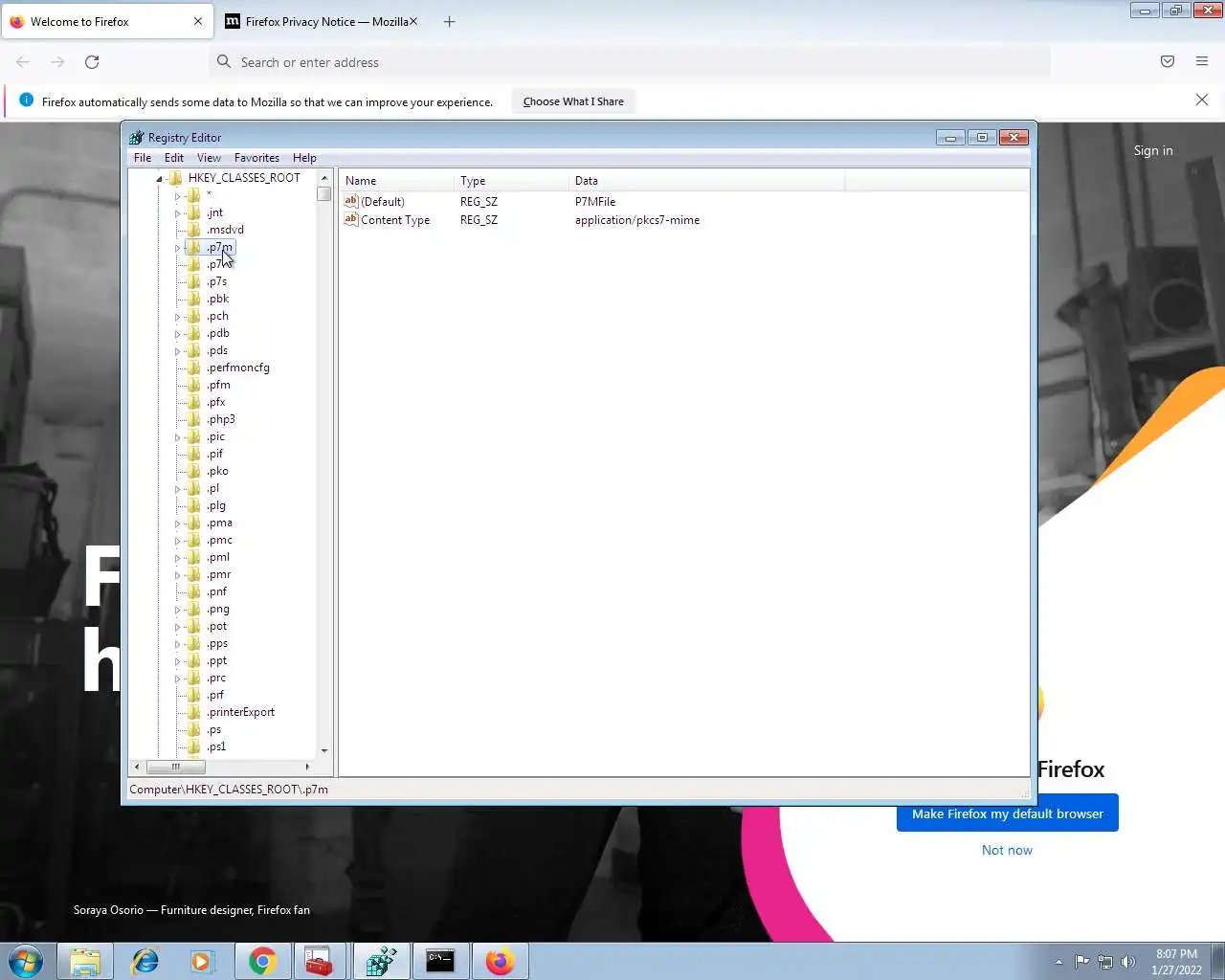
Task: Click the Choose What I Share button
Action: [x=573, y=101]
